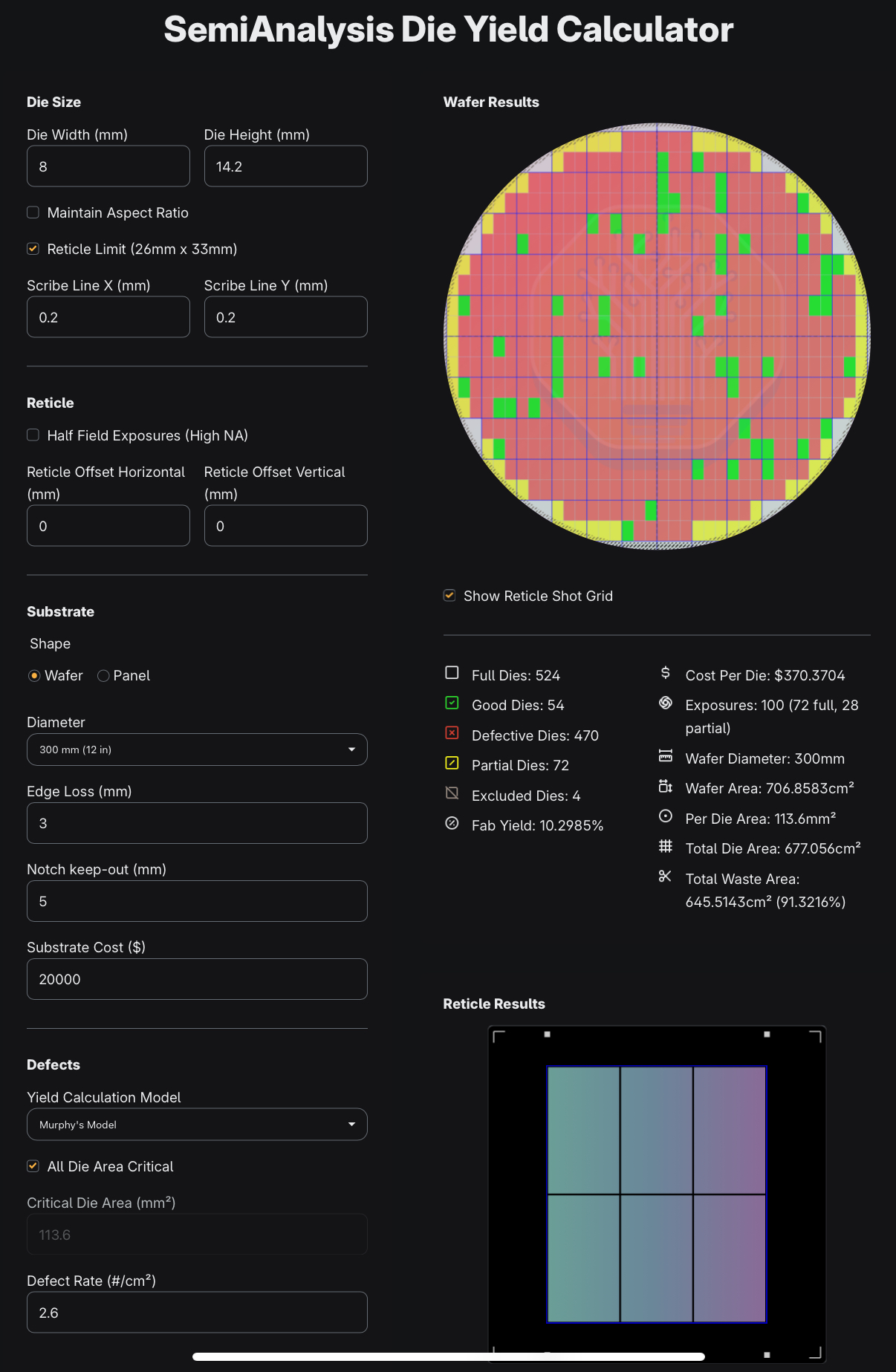Toggle Half Field Exposures (High NA)
The image size is (896, 1372).
tap(33, 435)
